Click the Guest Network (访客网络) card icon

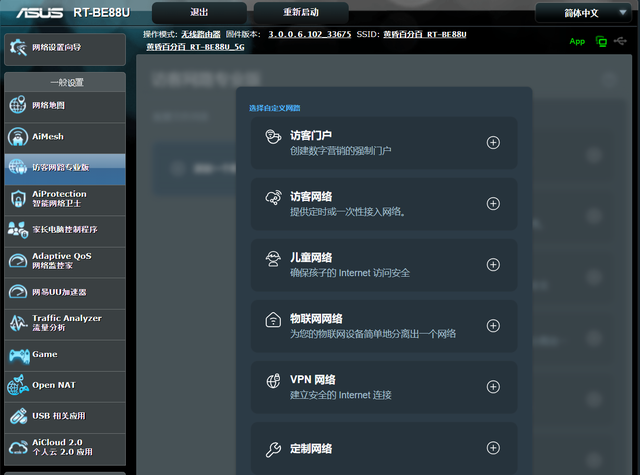click(x=273, y=198)
